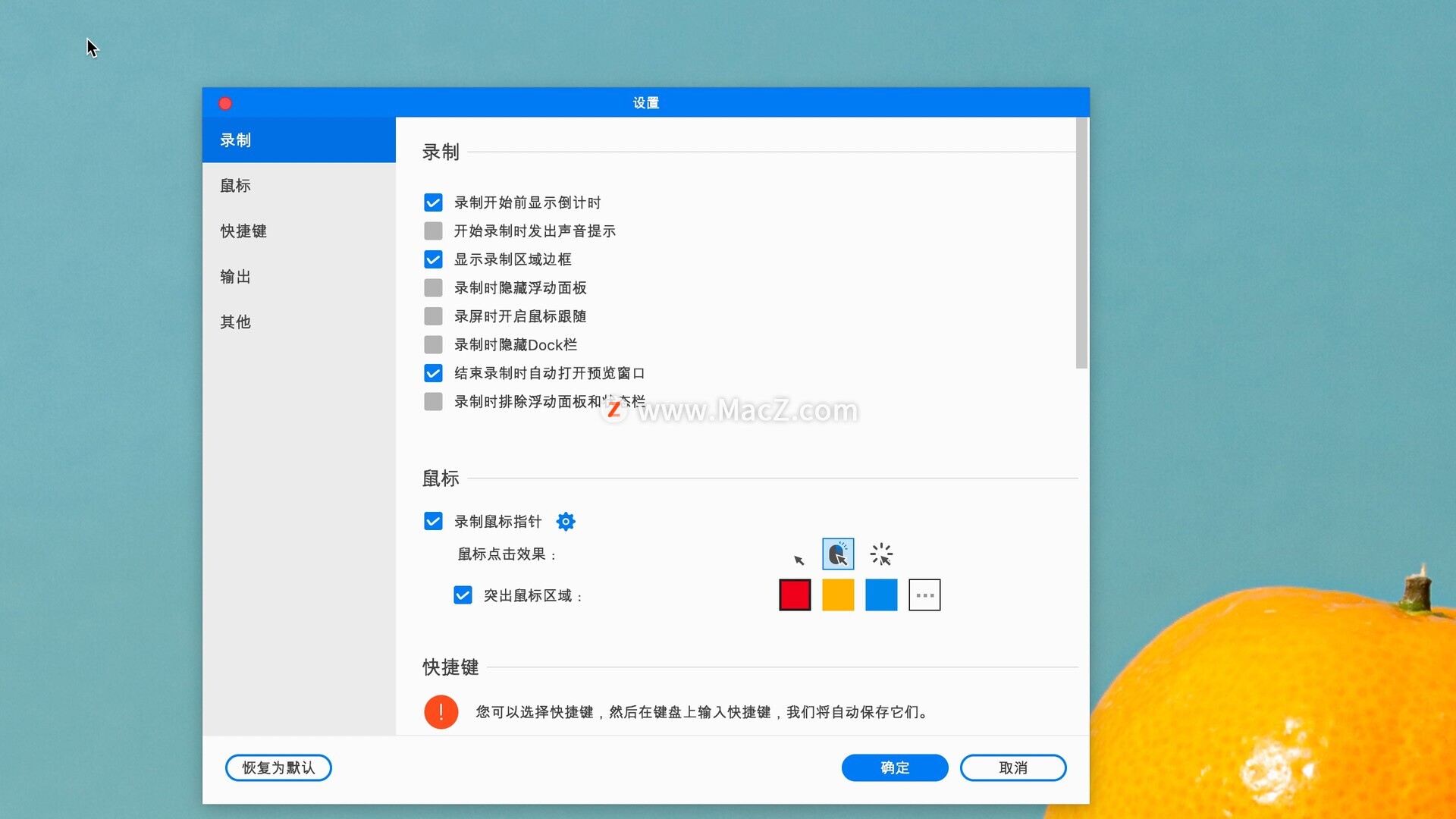This screenshot has width=1456, height=819.
Task: Click the 设置 window title
Action: click(646, 103)
